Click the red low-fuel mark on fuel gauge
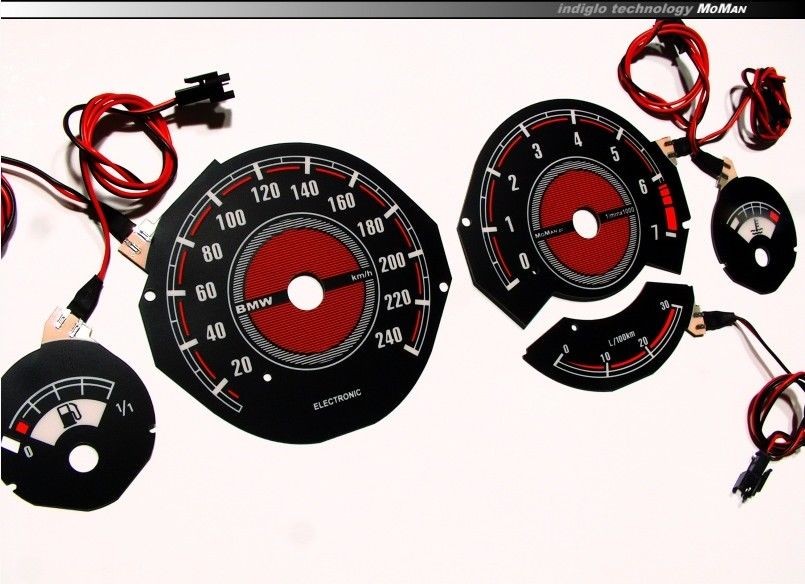The width and height of the screenshot is (805, 584). [x=21, y=427]
